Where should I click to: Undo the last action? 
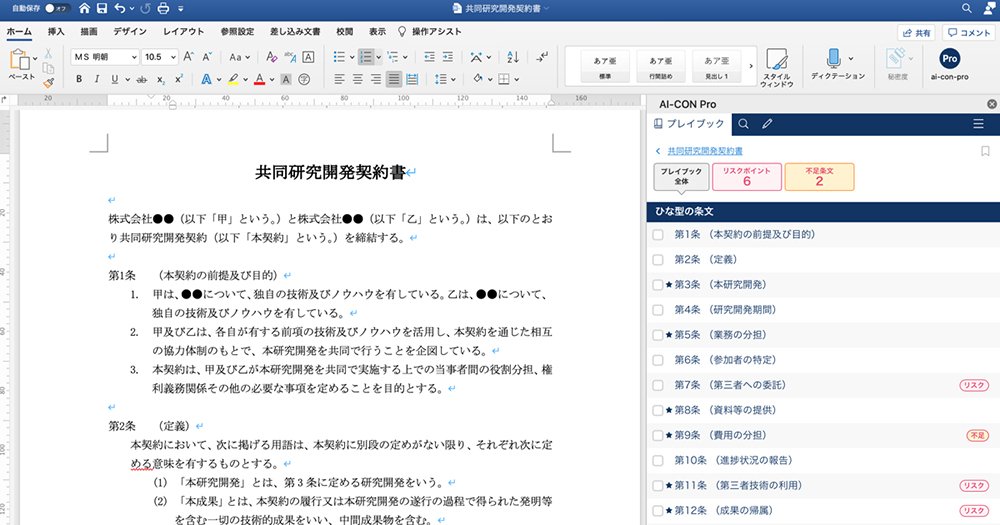point(120,8)
